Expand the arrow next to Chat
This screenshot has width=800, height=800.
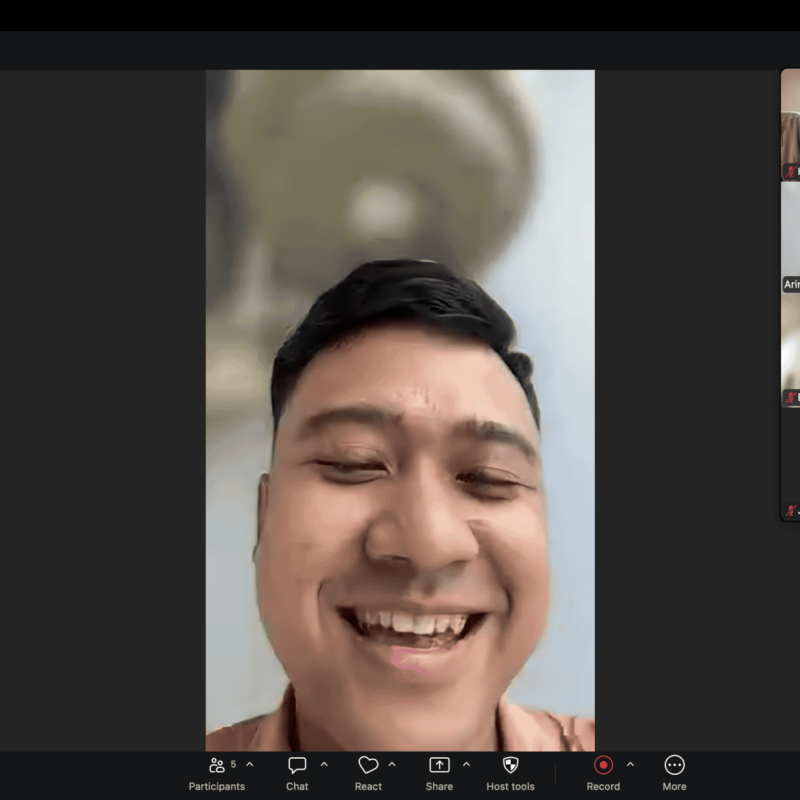coord(324,764)
